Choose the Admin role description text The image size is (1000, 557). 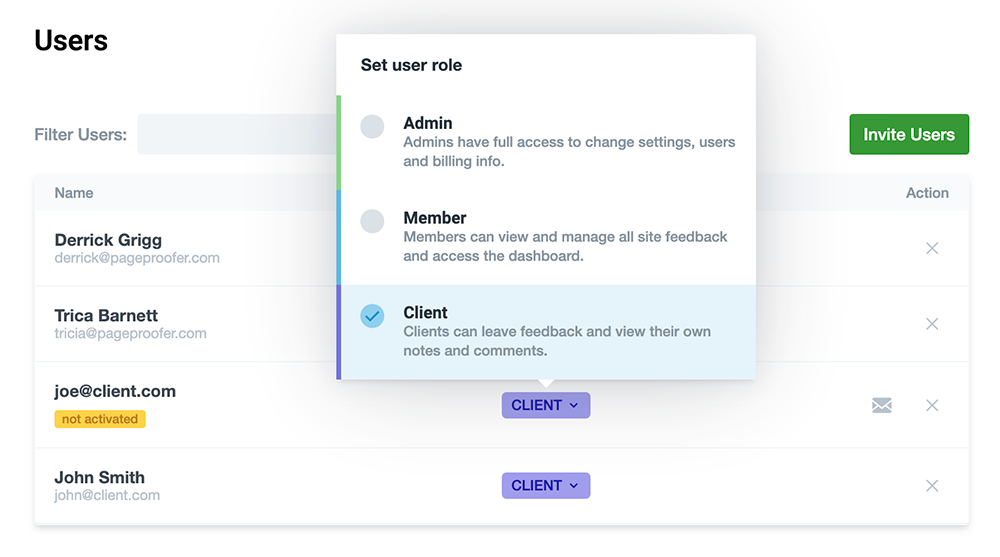click(x=568, y=152)
